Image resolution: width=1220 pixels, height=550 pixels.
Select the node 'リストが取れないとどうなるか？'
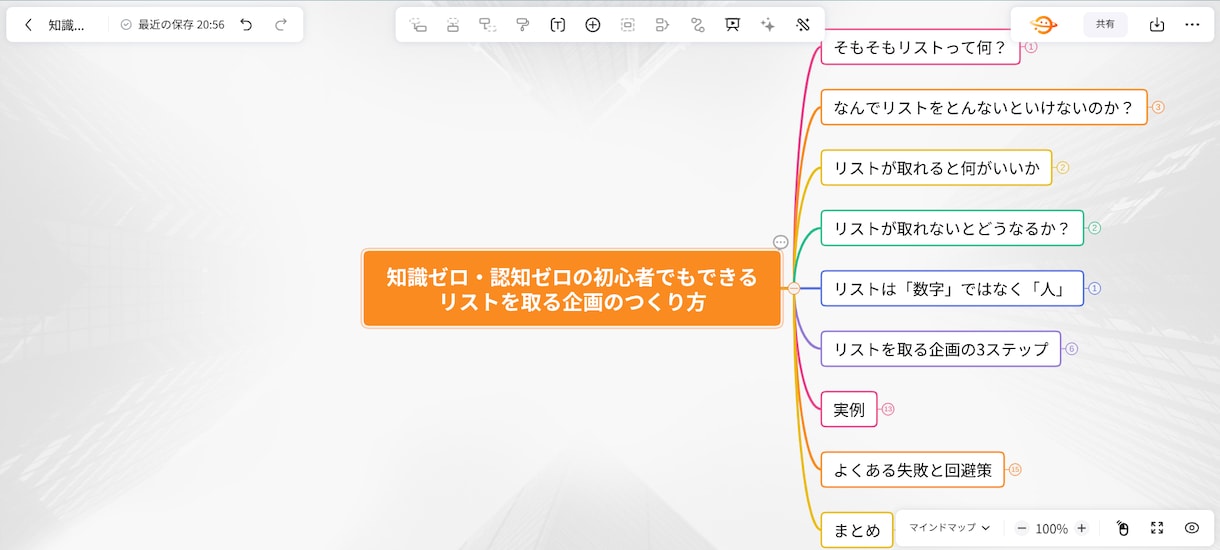point(952,227)
